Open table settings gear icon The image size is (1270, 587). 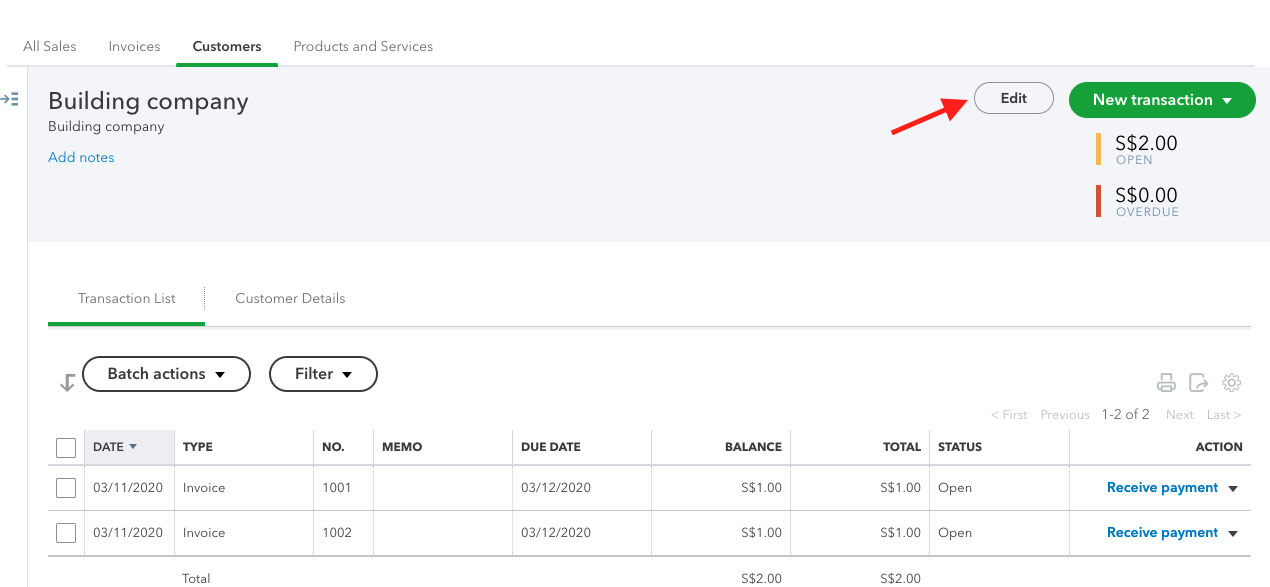1232,382
